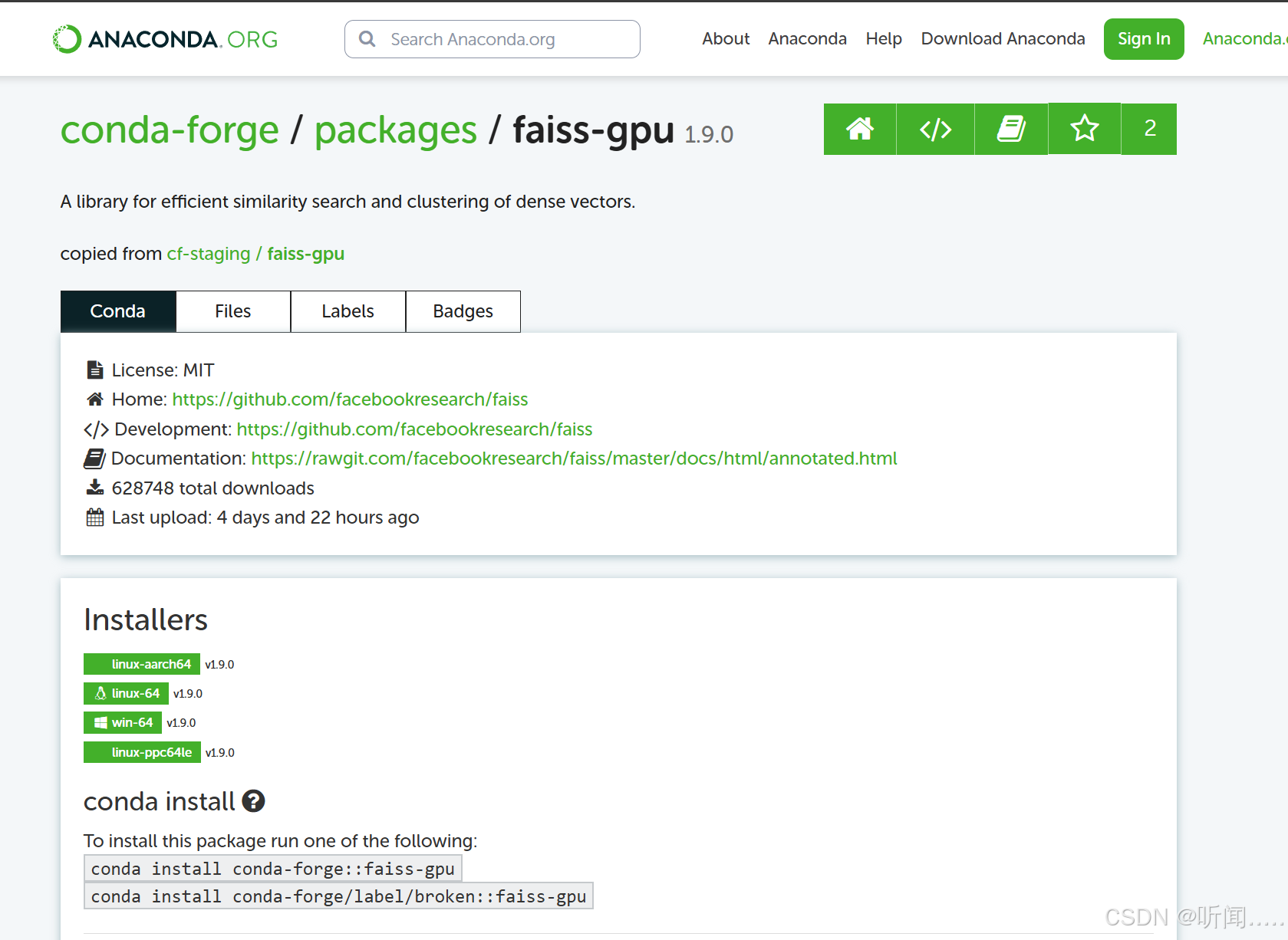Select the linux-ppc64le installer badge

click(142, 752)
